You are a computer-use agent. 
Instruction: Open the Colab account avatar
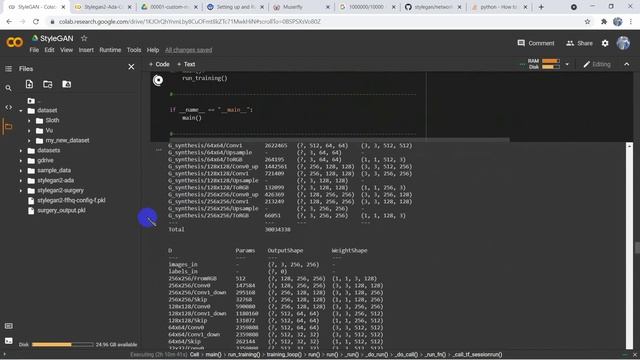pyautogui.click(x=623, y=43)
